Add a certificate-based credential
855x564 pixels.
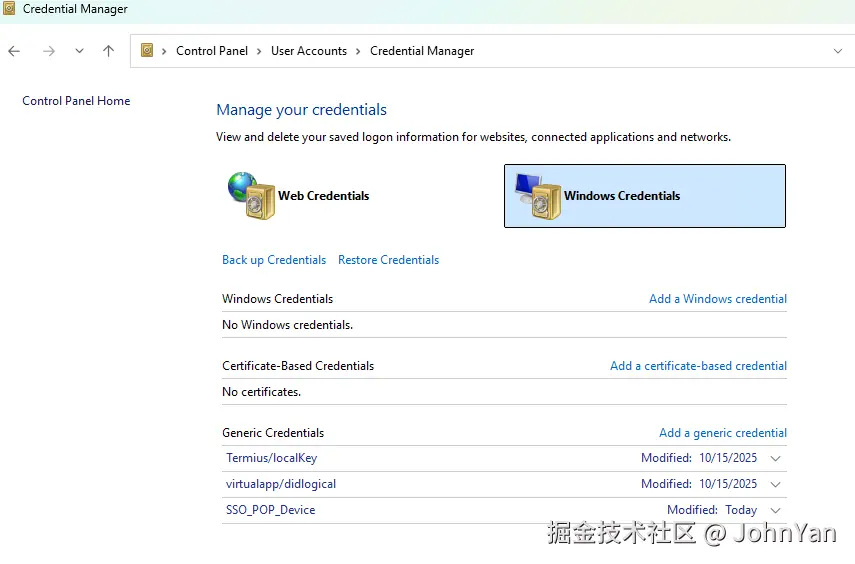coord(698,366)
